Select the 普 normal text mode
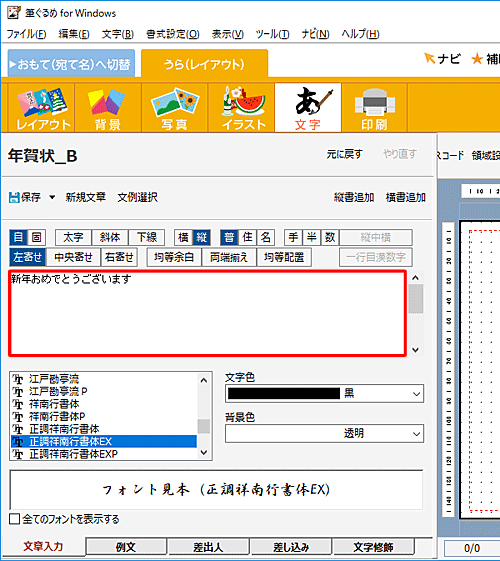Viewport: 500px width, 561px height. 229,237
